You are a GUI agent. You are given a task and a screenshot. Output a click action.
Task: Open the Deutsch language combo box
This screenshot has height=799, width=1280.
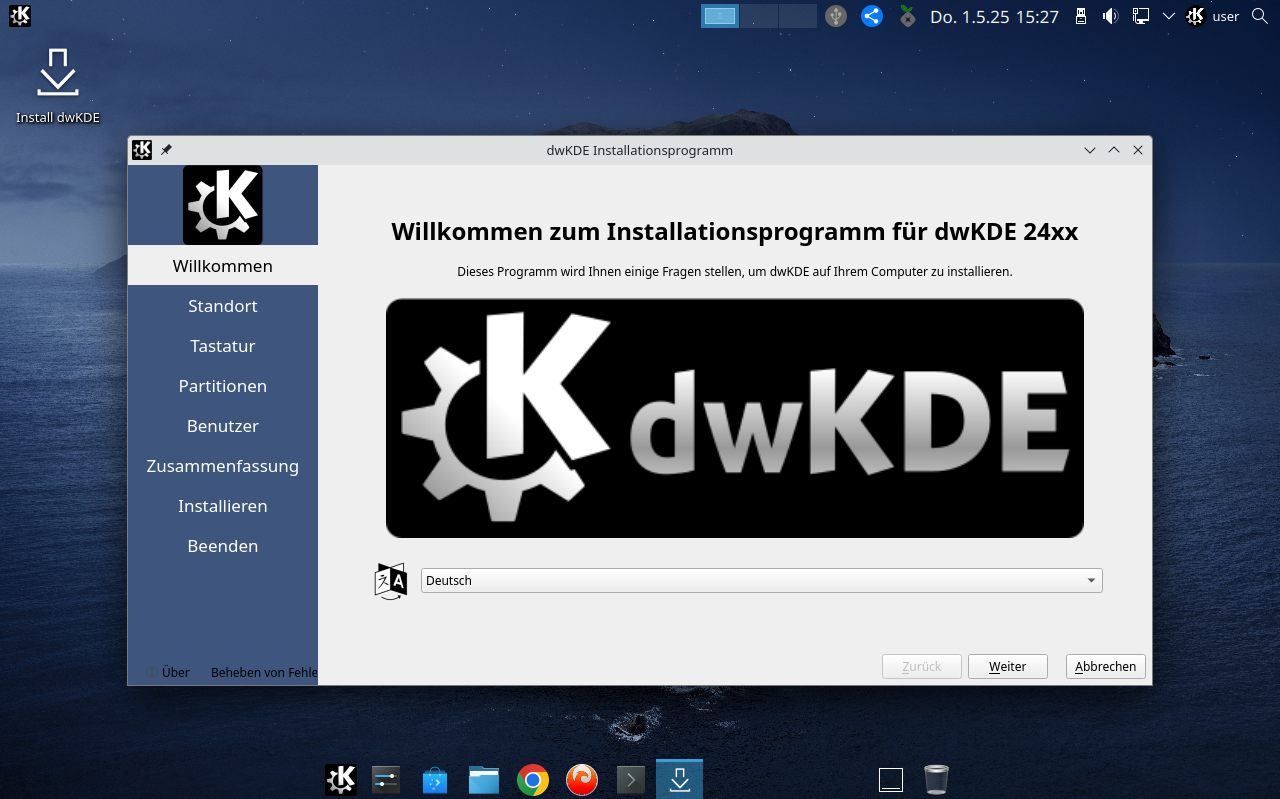pyautogui.click(x=762, y=580)
